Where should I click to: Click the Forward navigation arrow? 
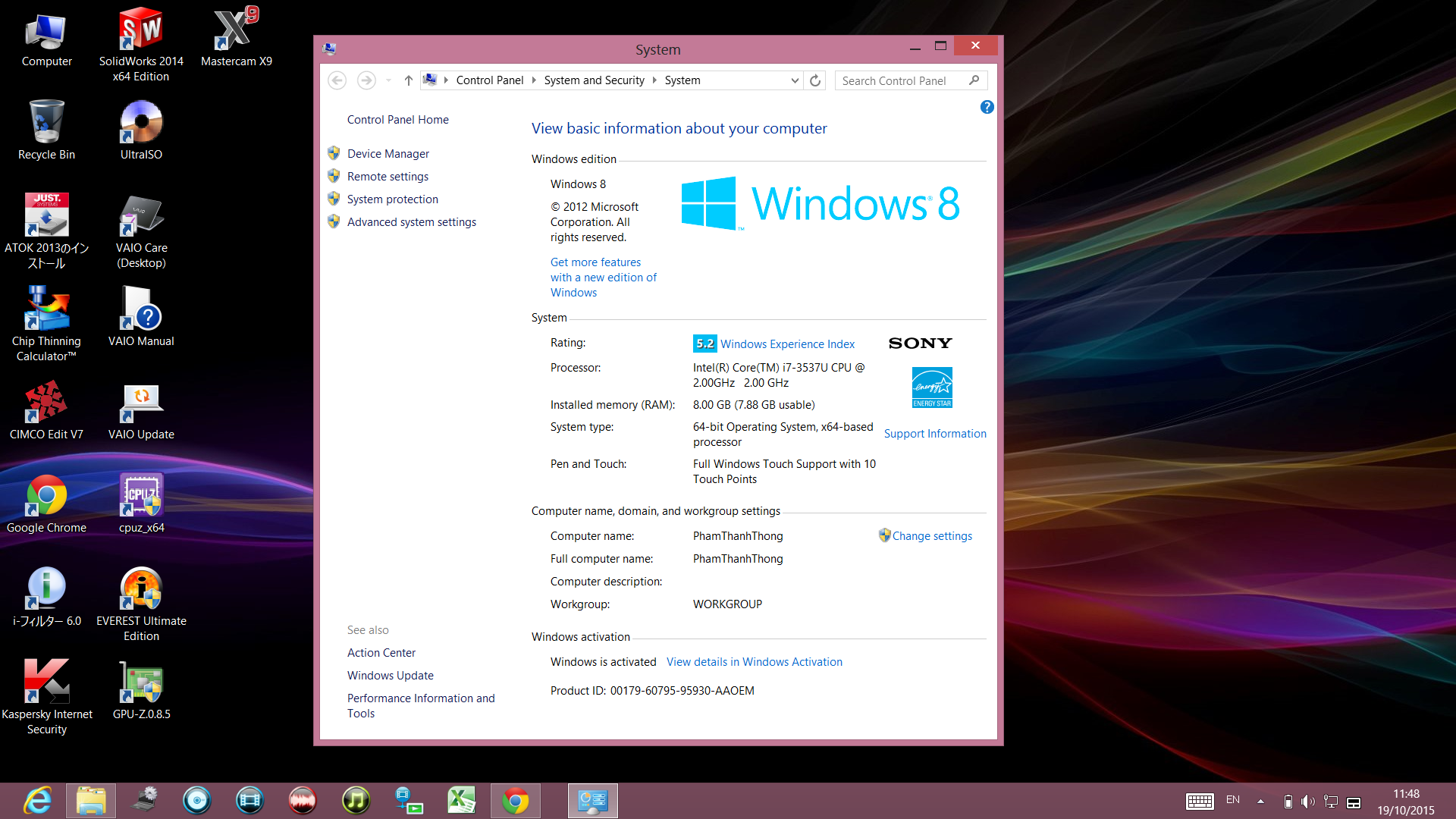[x=366, y=80]
